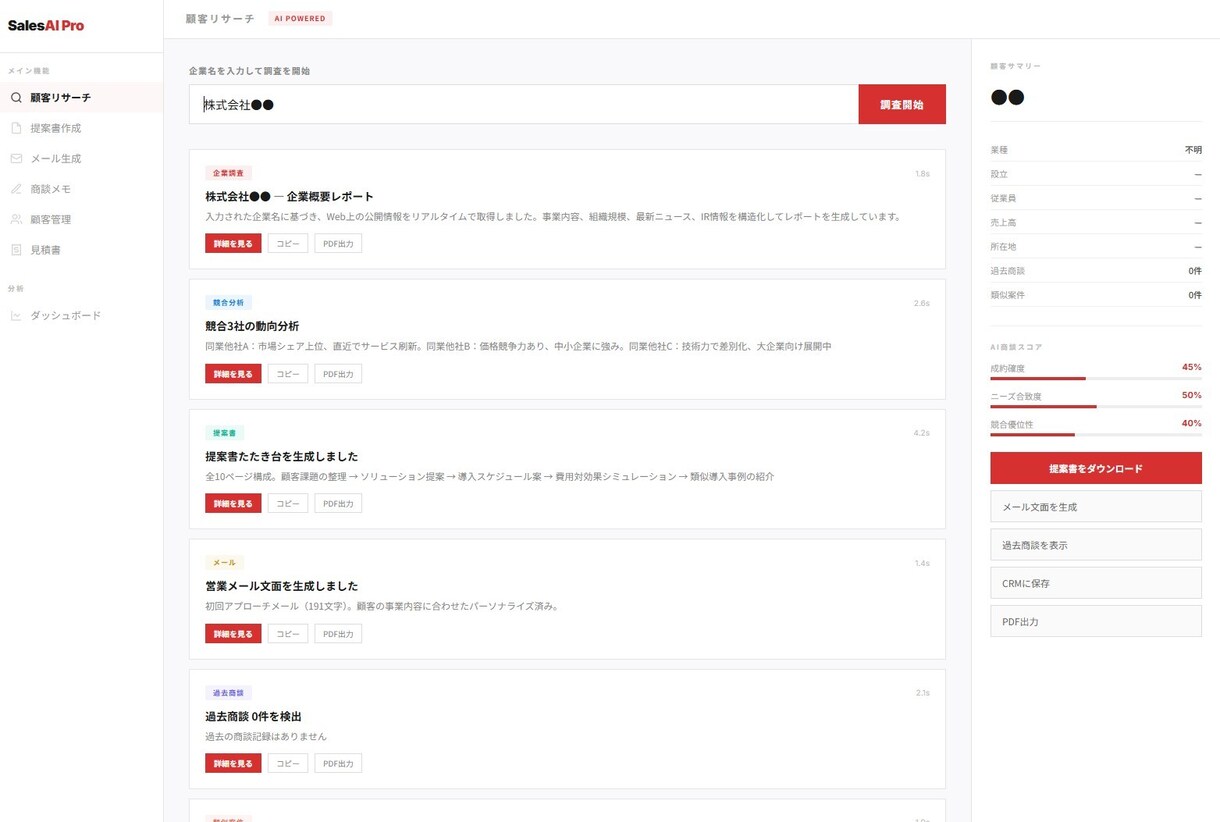Open 顧客リサーチ in the sidebar

[81, 98]
